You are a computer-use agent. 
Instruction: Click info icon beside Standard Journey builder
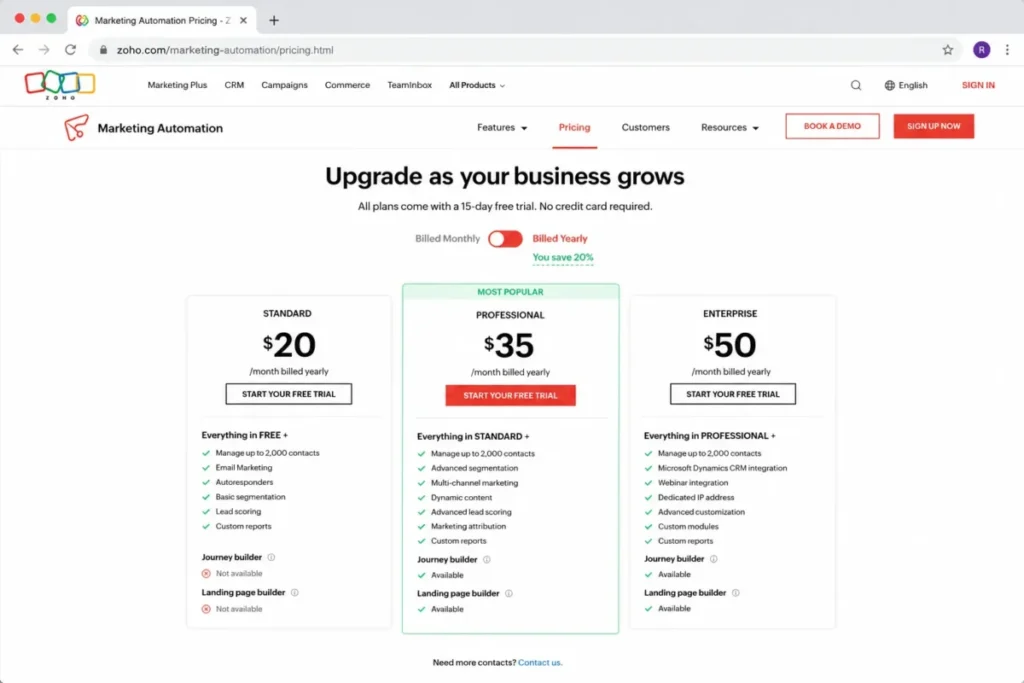point(271,557)
